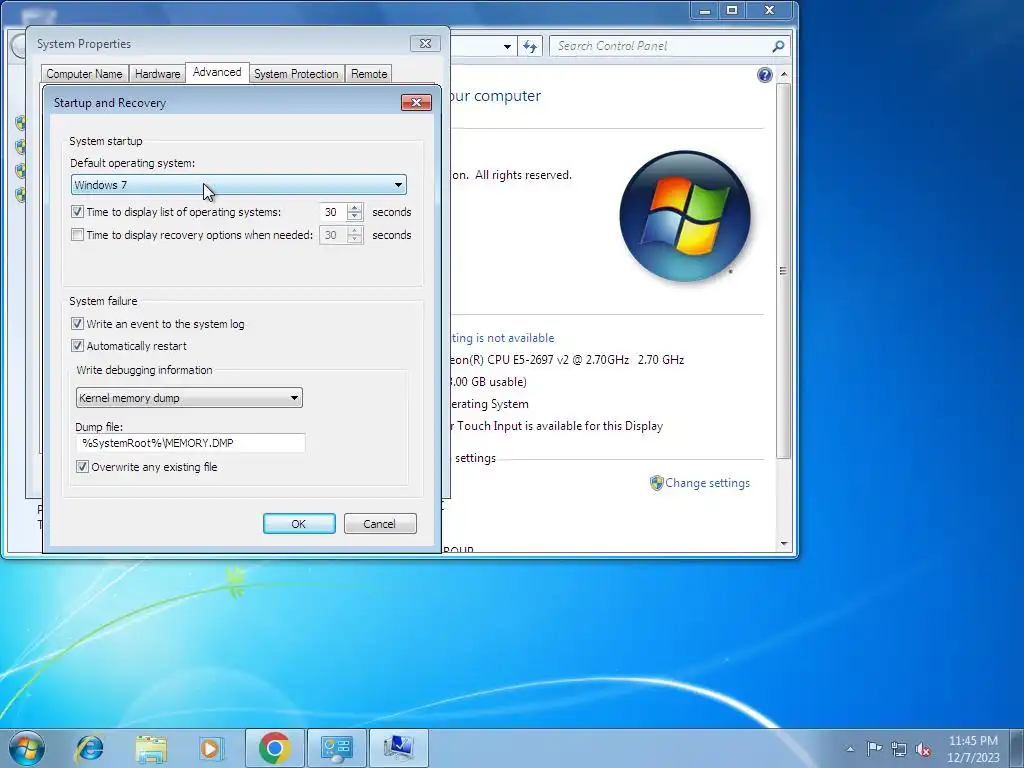Minimize the Control Panel window

(705, 10)
